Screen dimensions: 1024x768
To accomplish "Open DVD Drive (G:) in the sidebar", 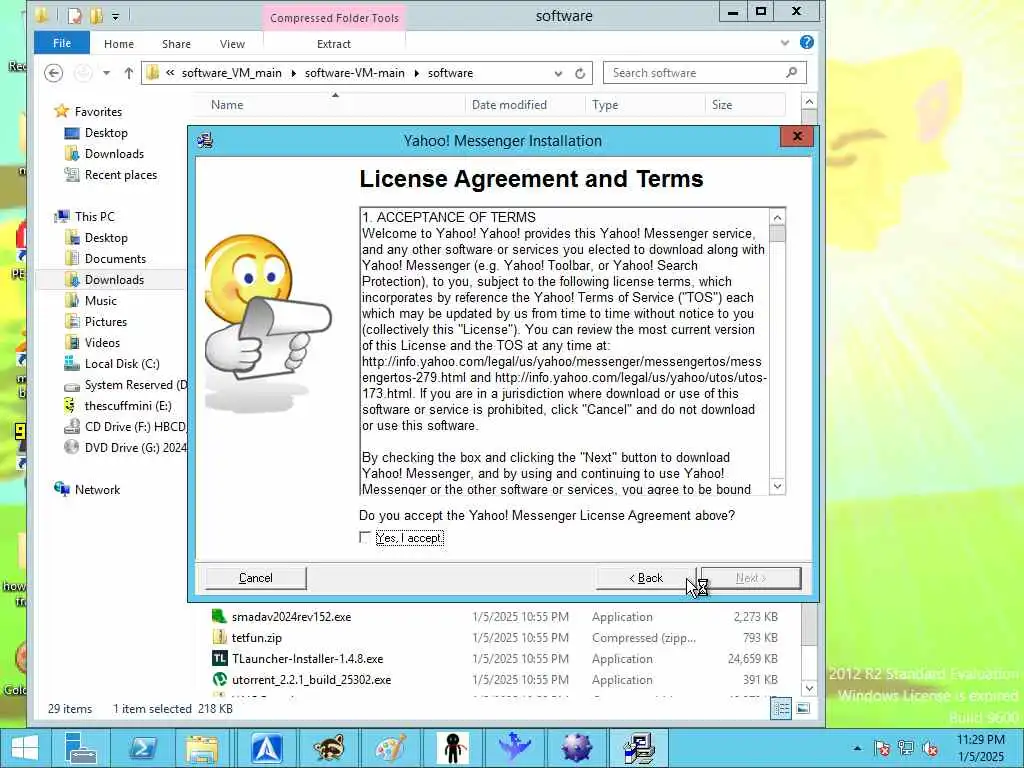I will (135, 447).
